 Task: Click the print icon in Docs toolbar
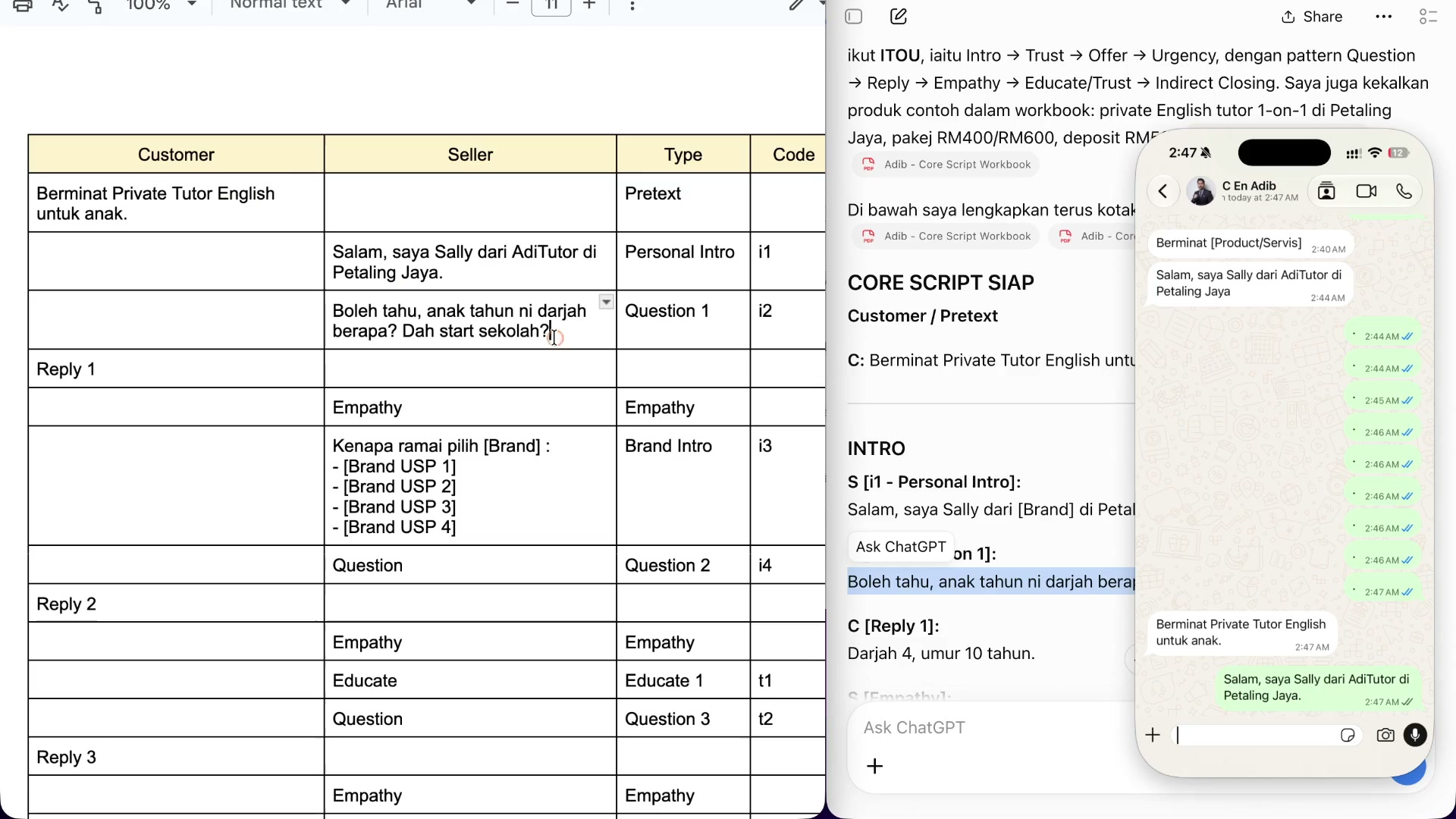coord(23,5)
